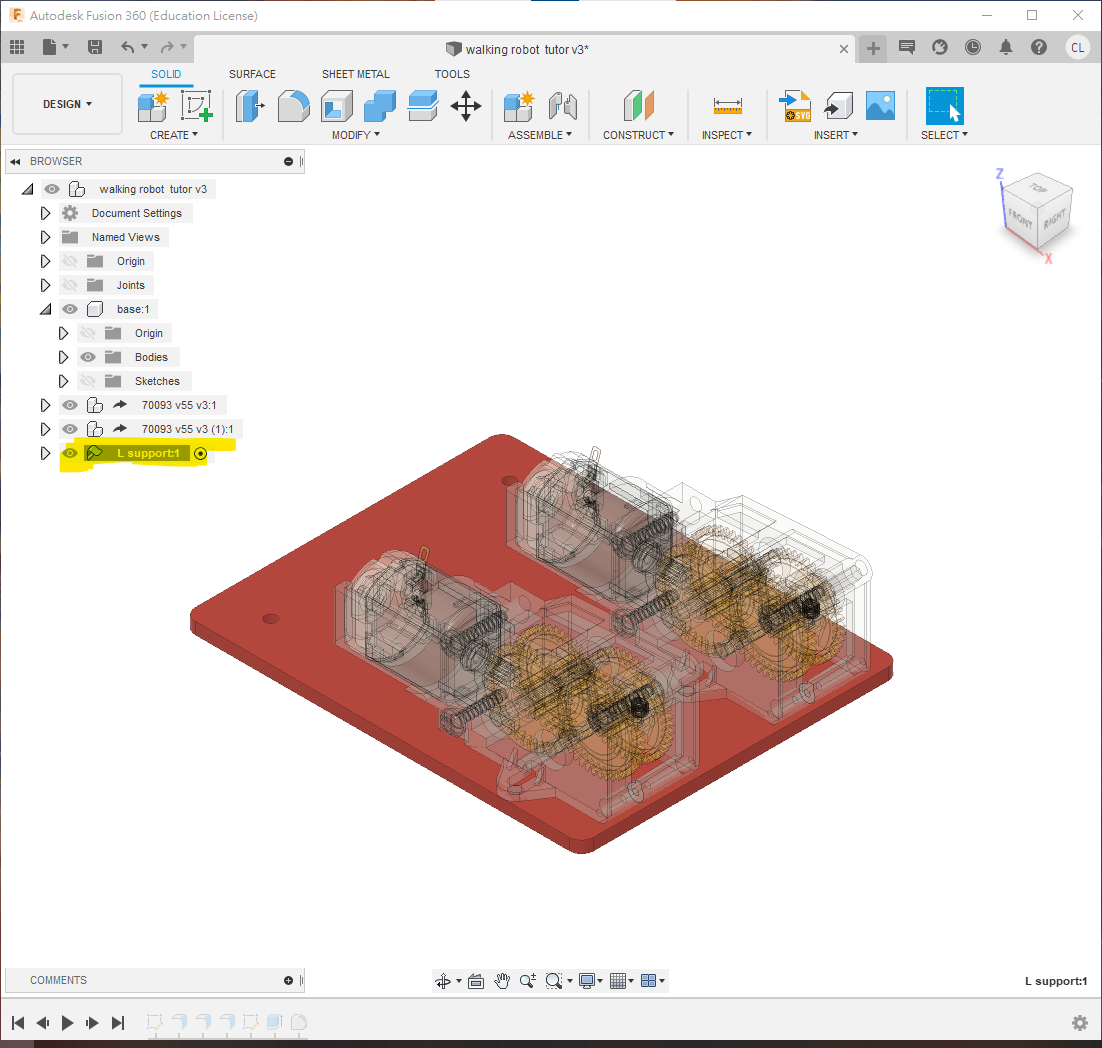The image size is (1102, 1048).
Task: Click the Insert SVG icon
Action: pos(795,105)
